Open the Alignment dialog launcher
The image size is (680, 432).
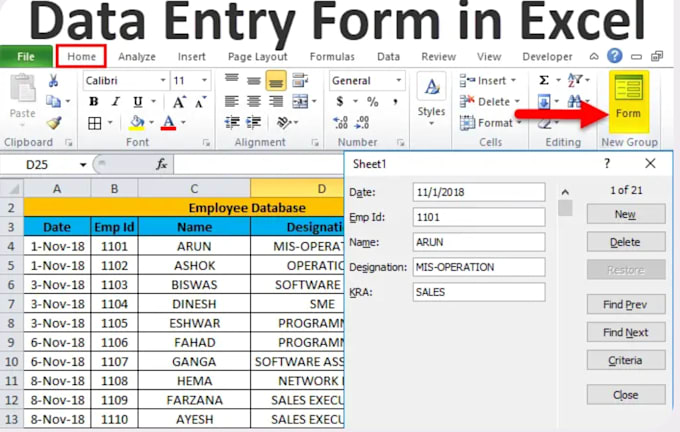[315, 142]
